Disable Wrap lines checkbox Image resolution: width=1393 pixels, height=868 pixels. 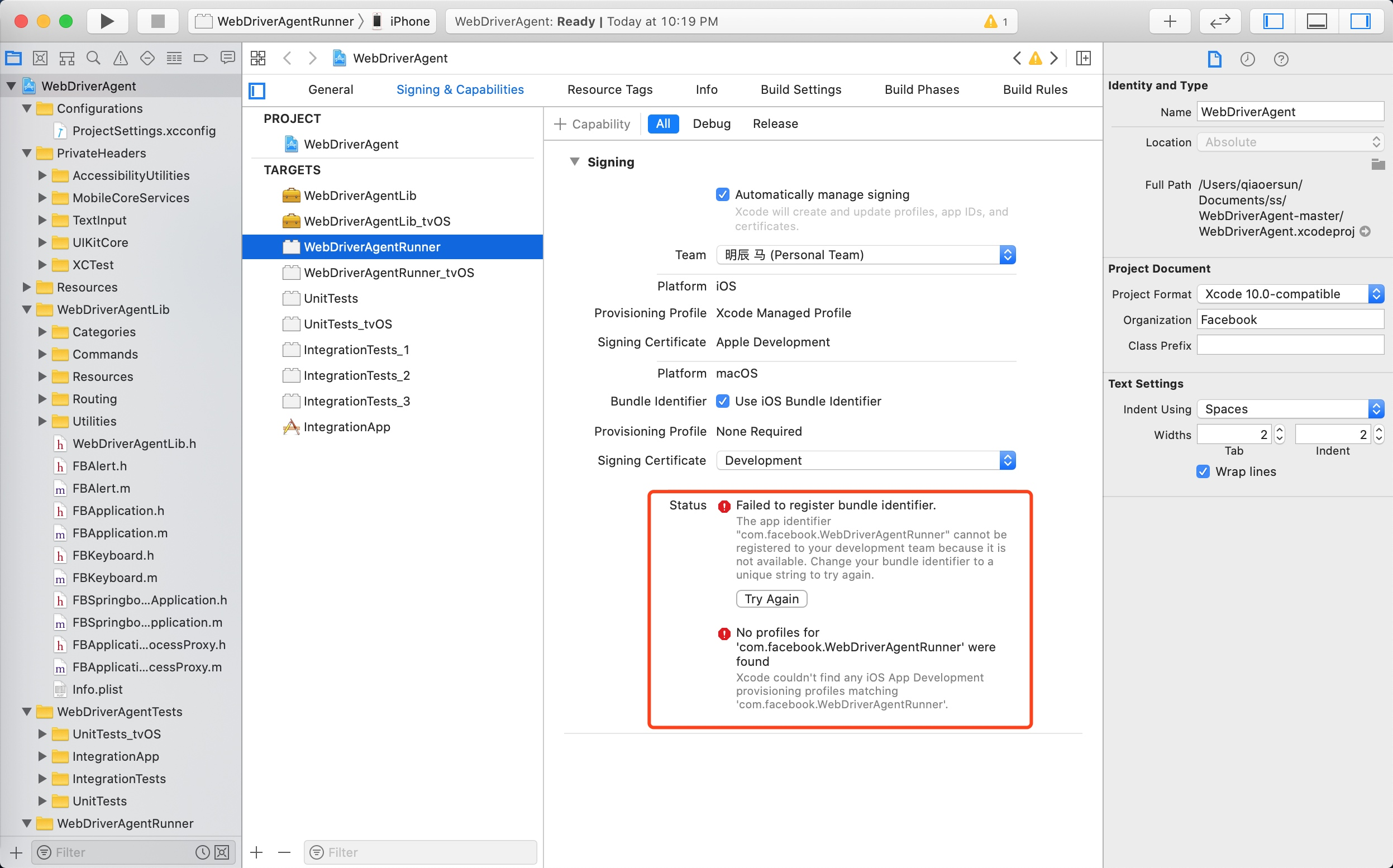click(1203, 471)
